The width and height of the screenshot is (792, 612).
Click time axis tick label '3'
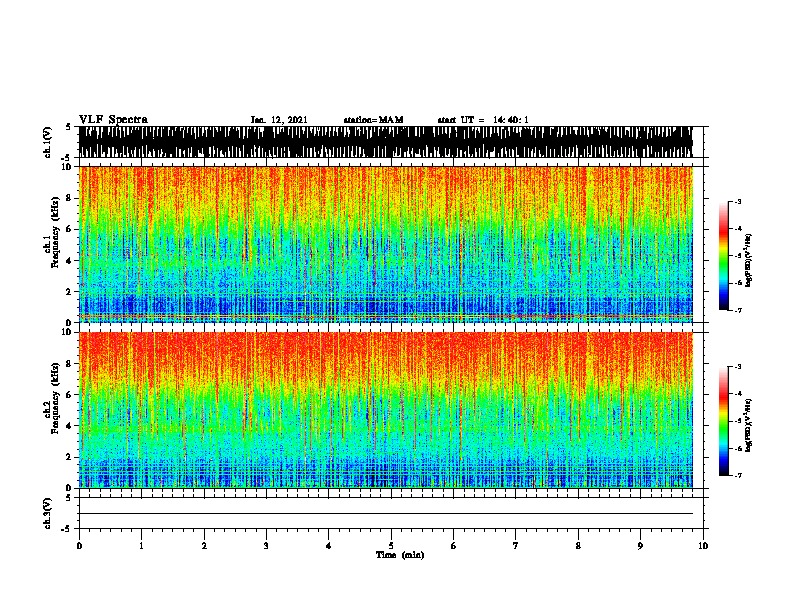[x=266, y=546]
